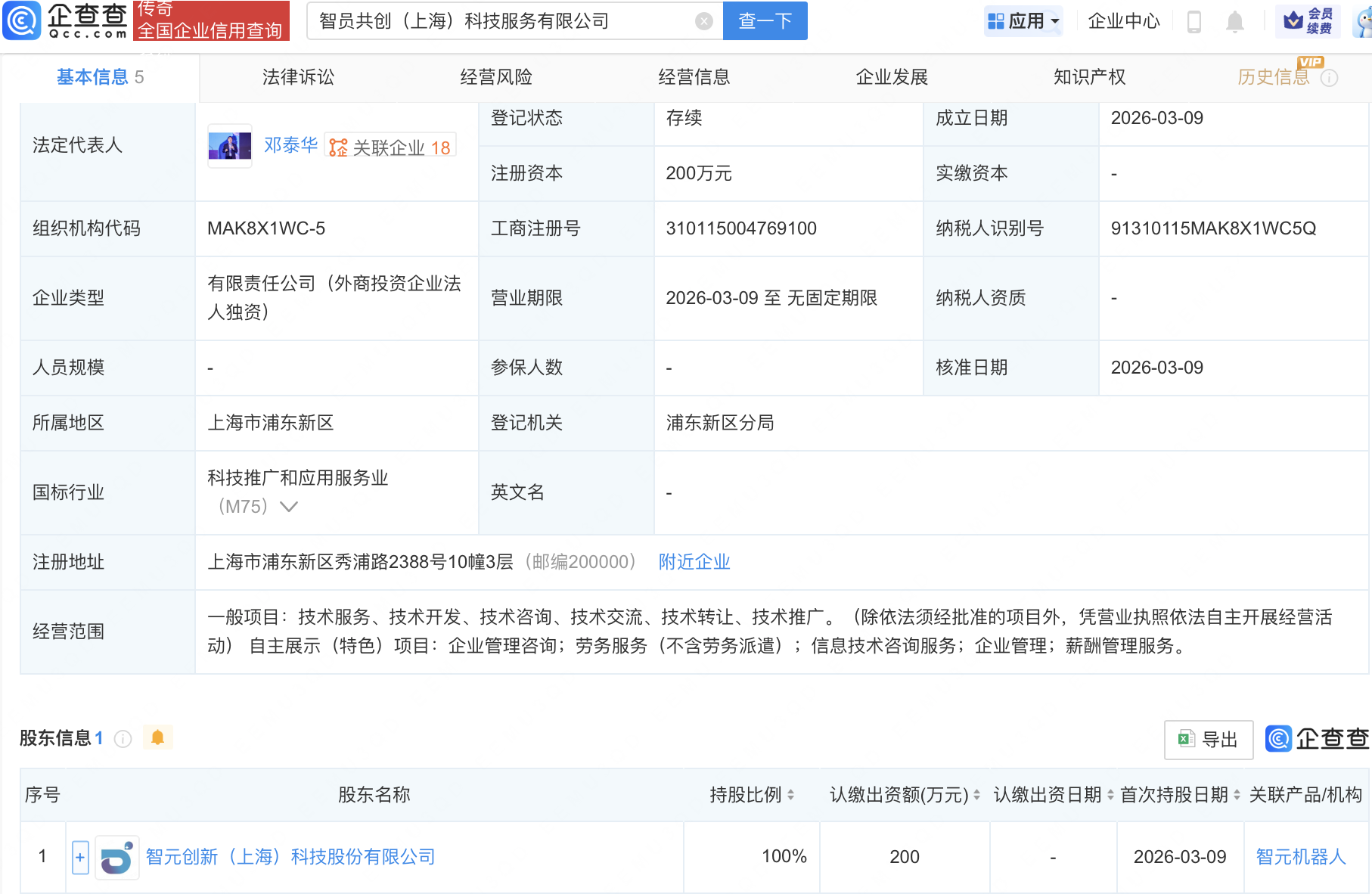The image size is (1372, 894).
Task: Open the 应用 dropdown menu
Action: tap(1024, 21)
